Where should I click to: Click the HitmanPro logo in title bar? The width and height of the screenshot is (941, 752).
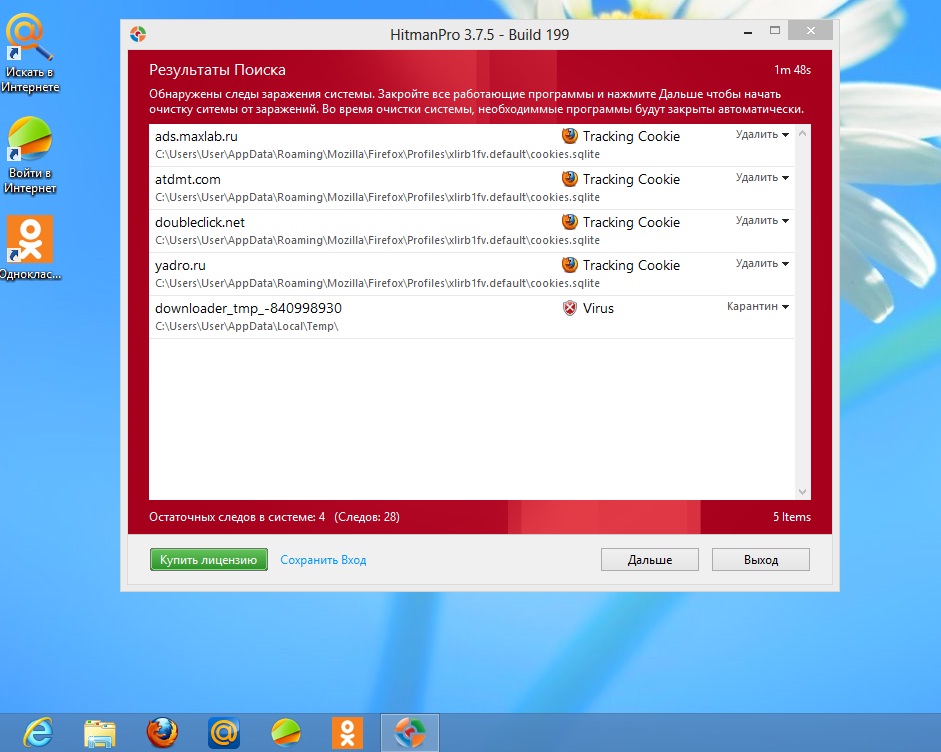click(x=138, y=34)
